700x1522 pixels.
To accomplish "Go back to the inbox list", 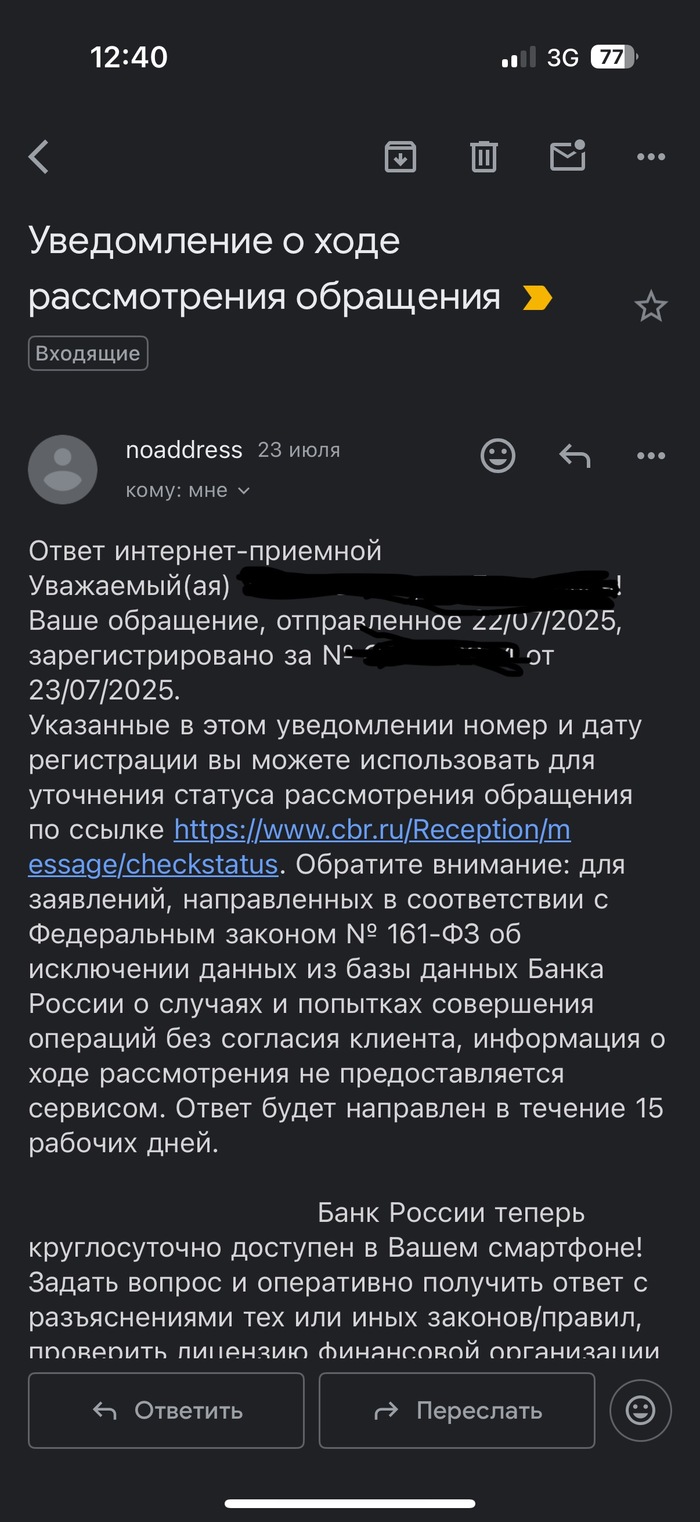I will [x=39, y=157].
